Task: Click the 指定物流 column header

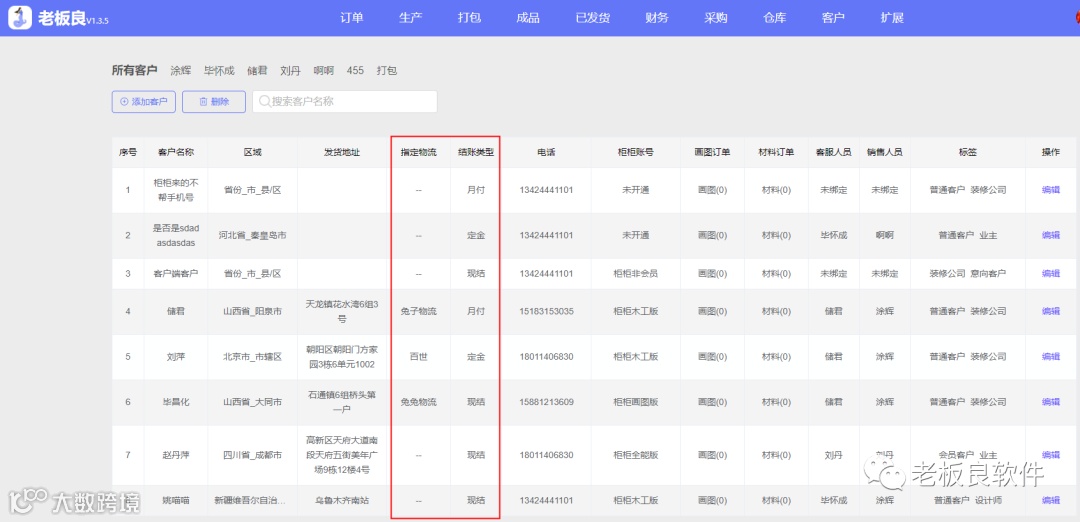Action: pos(418,153)
